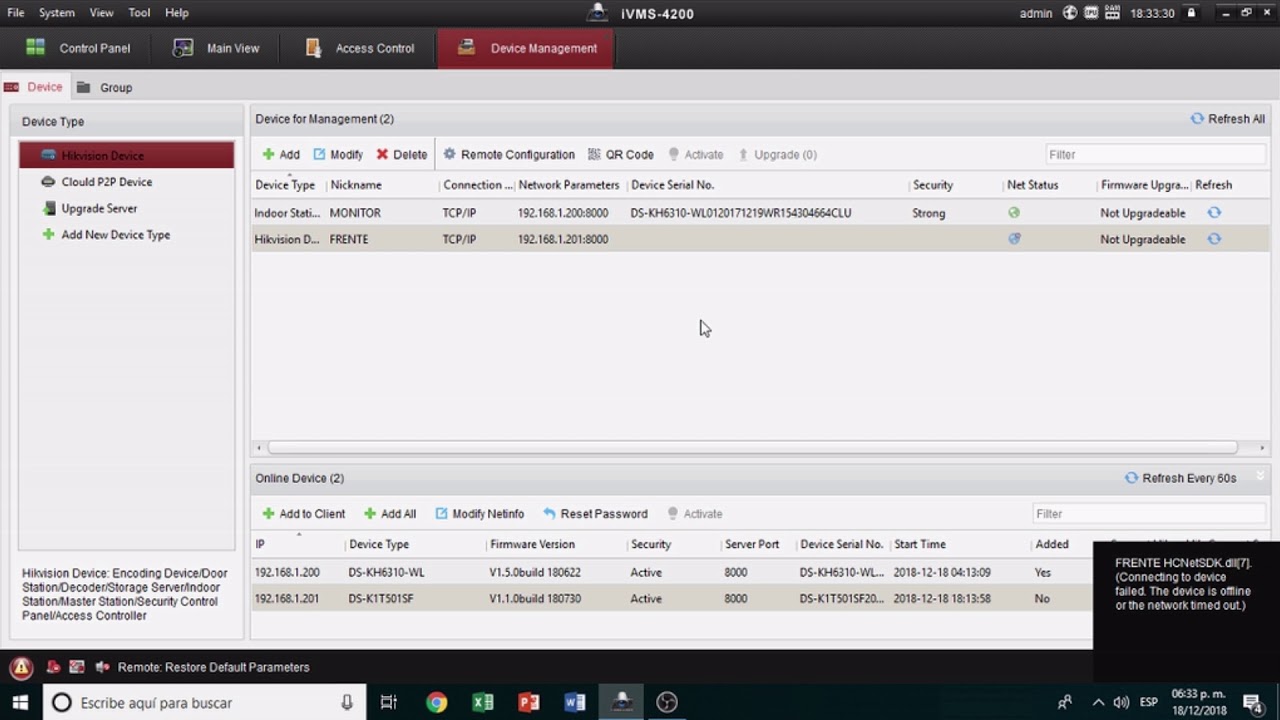Click the horizontal scrollbar of device list
The image size is (1280, 720).
tap(752, 448)
